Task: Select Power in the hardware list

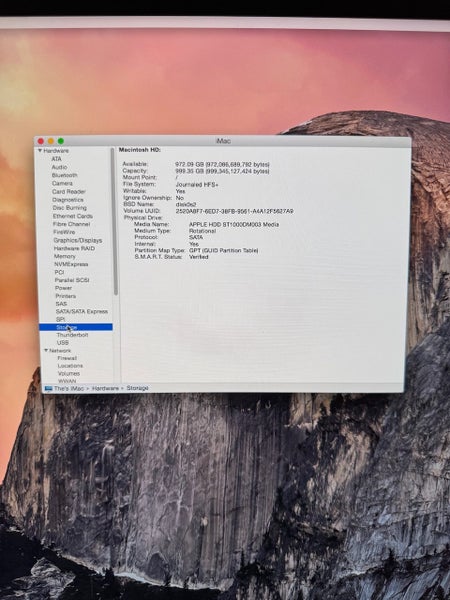Action: pyautogui.click(x=64, y=288)
